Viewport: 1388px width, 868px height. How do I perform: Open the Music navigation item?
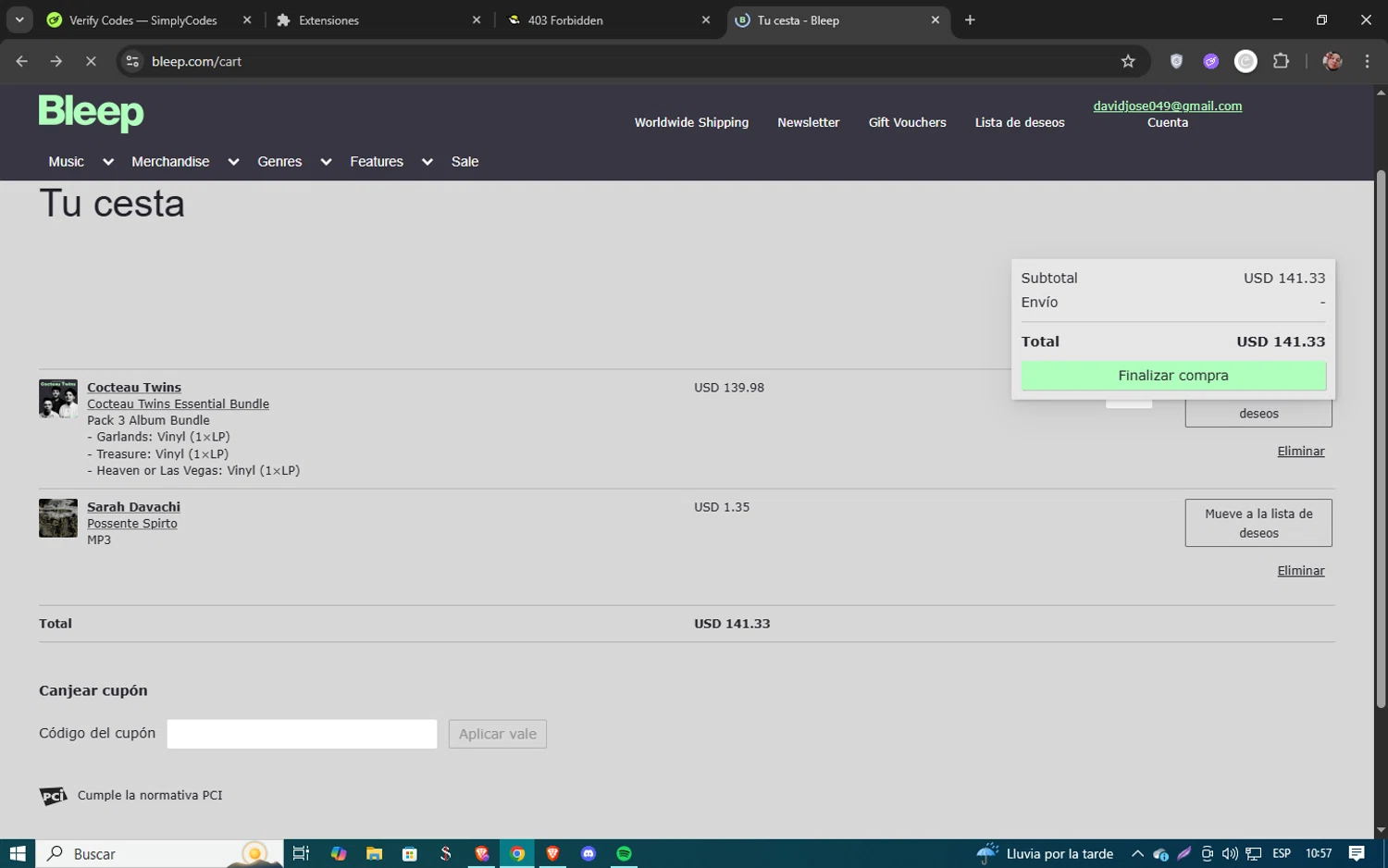pyautogui.click(x=66, y=161)
